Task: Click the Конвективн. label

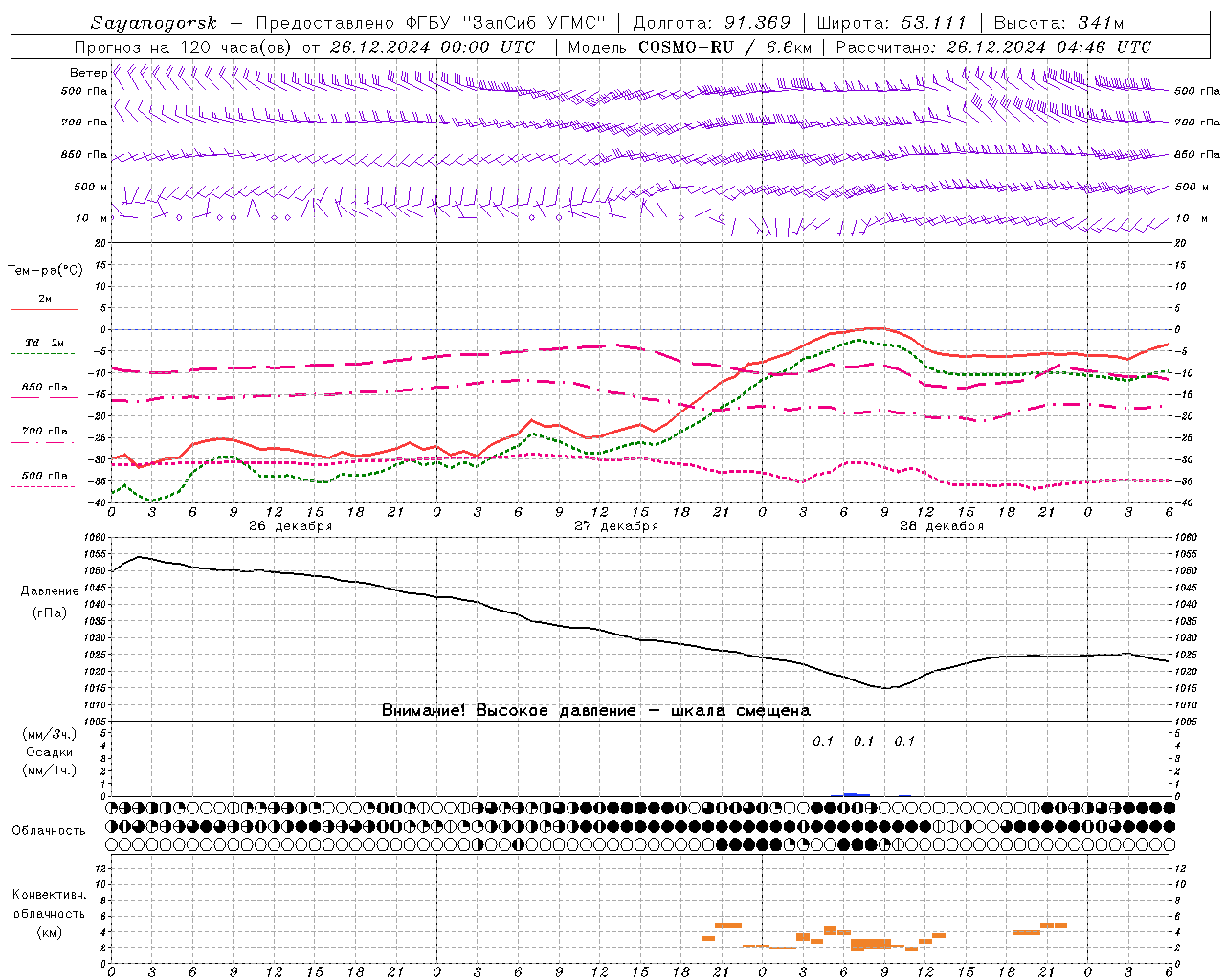Action: click(x=50, y=895)
